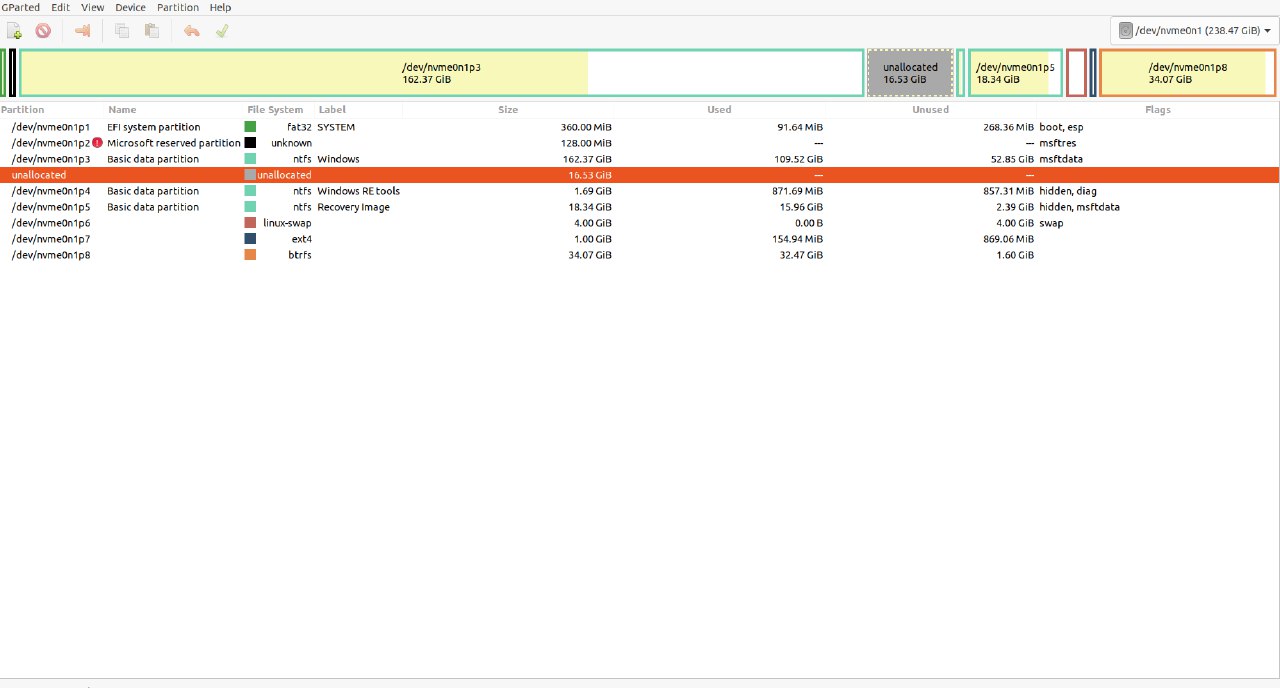Viewport: 1280px width, 688px height.
Task: Click the Paste partition toolbar icon
Action: (152, 31)
